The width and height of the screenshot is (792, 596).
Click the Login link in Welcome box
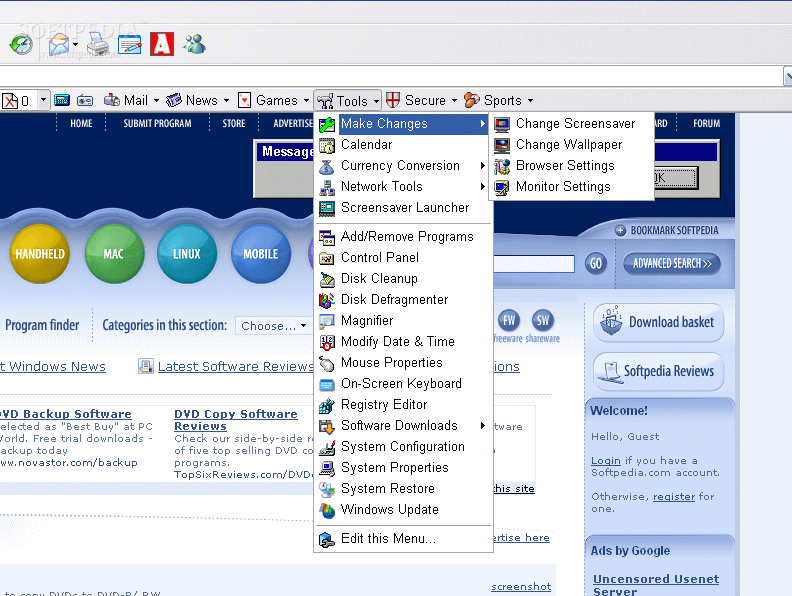tap(606, 461)
